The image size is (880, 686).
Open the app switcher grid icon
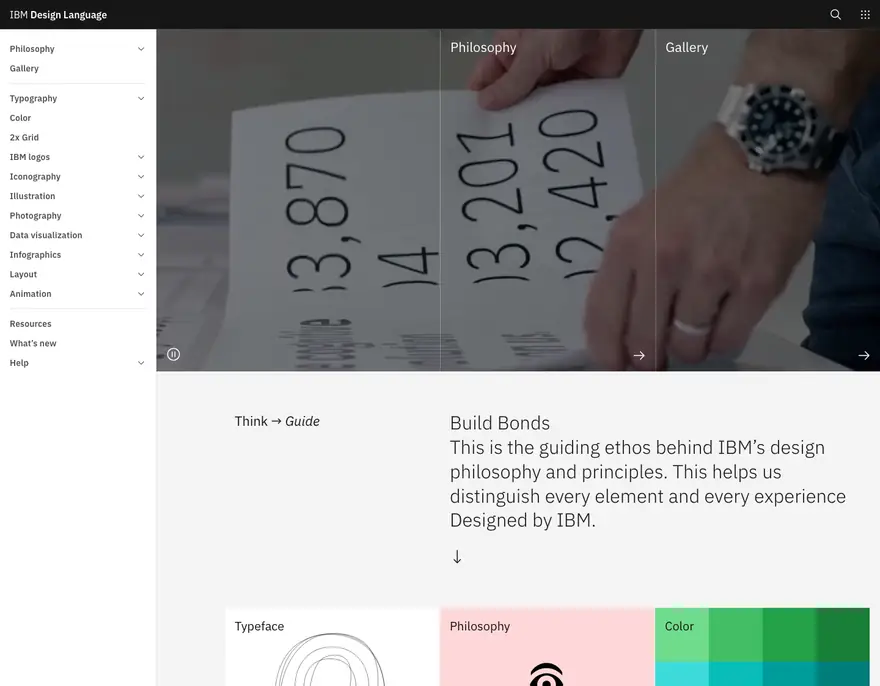(865, 15)
